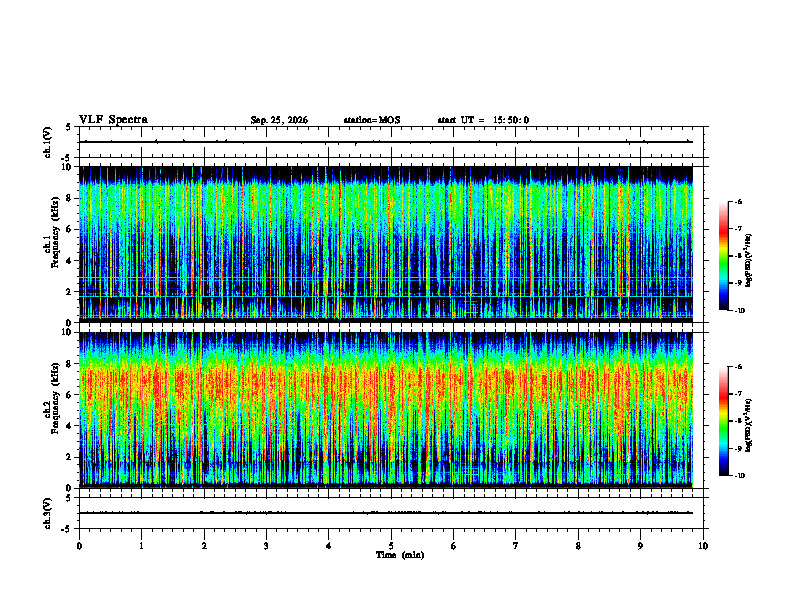Click the Sep. 25, 2026 date label
Image resolution: width=792 pixels, height=612 pixels.
click(x=279, y=120)
